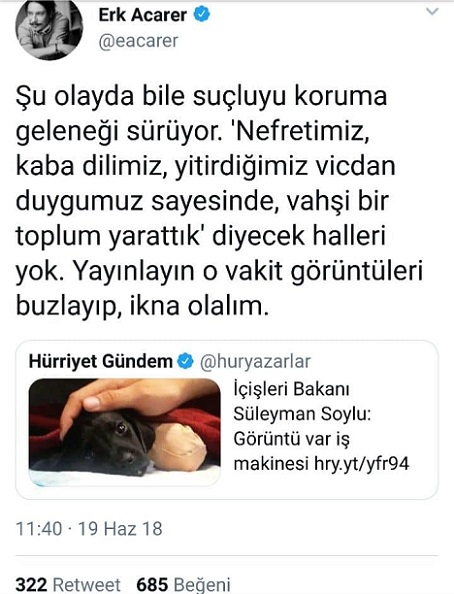The width and height of the screenshot is (454, 594).
Task: Open the quoted Hürriyet Gündem tweet card
Action: click(x=227, y=420)
